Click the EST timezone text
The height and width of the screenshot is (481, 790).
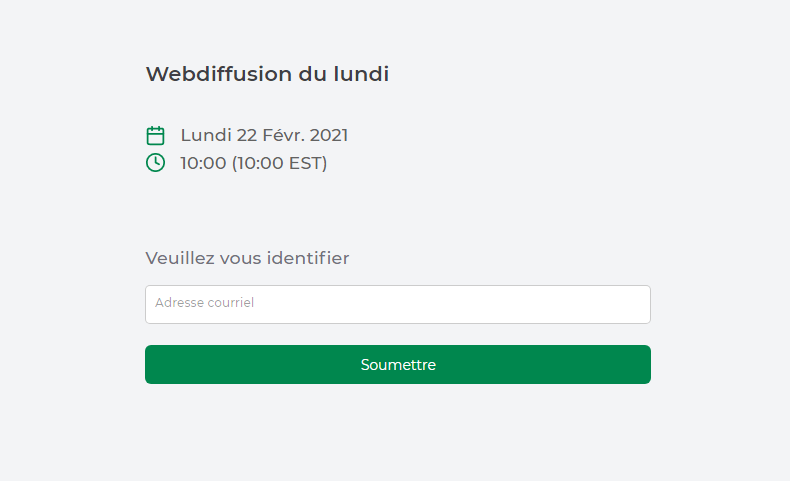[305, 163]
